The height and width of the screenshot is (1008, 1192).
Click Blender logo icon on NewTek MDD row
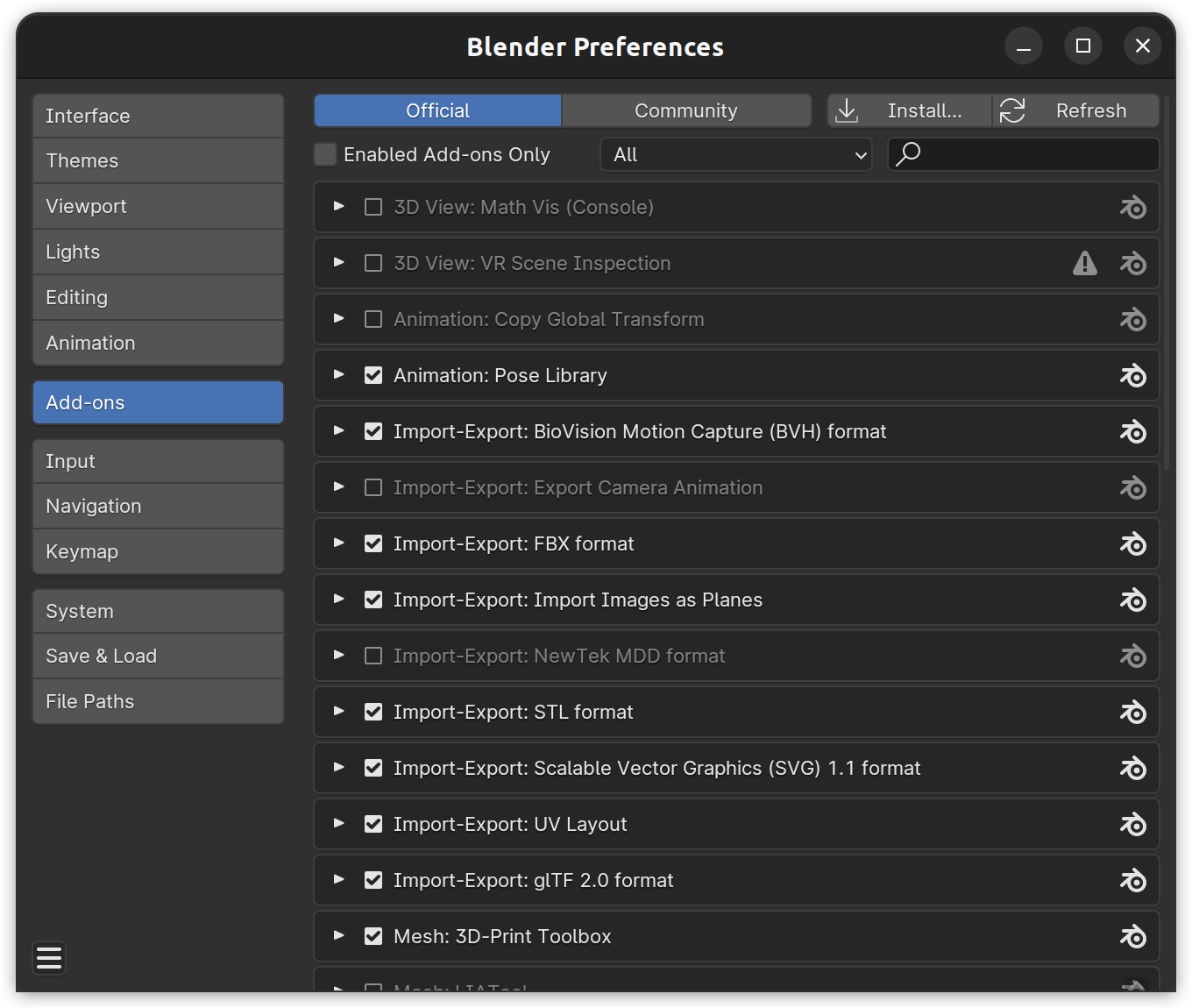point(1132,657)
